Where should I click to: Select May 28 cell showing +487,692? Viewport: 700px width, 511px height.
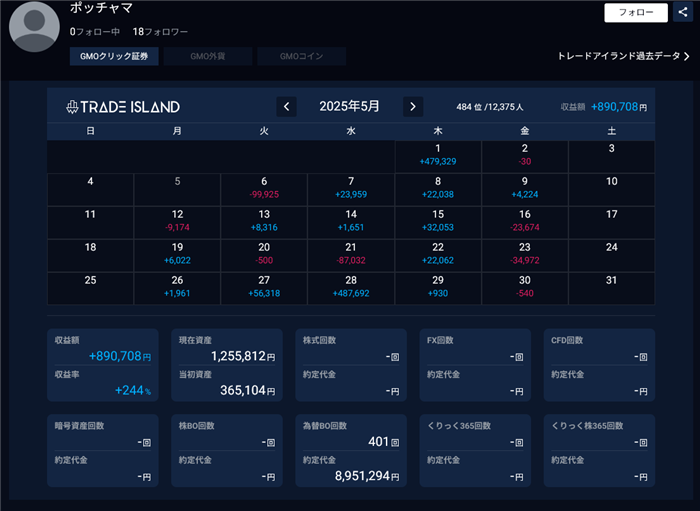point(351,289)
